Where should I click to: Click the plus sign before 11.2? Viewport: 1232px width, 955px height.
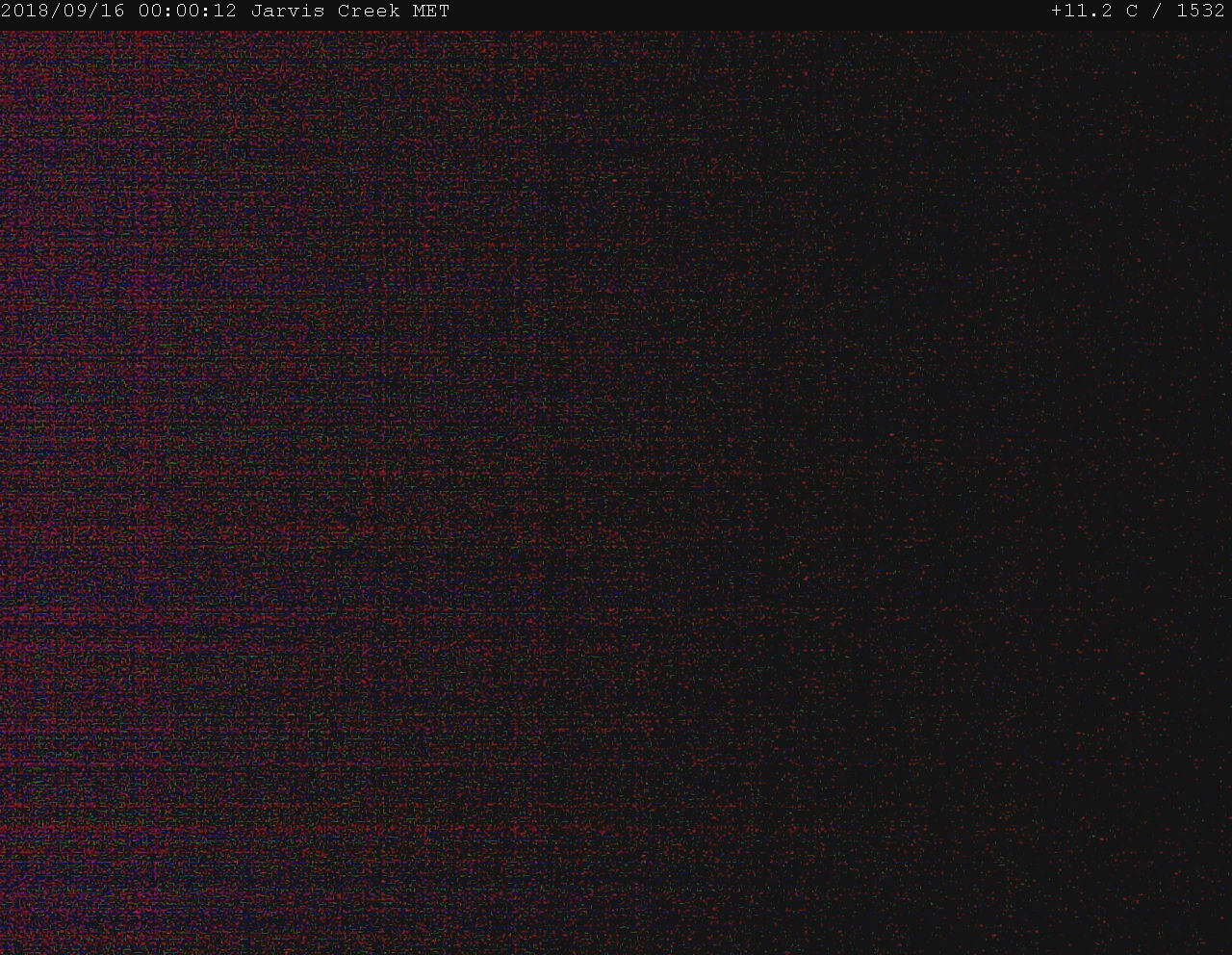coord(1057,12)
